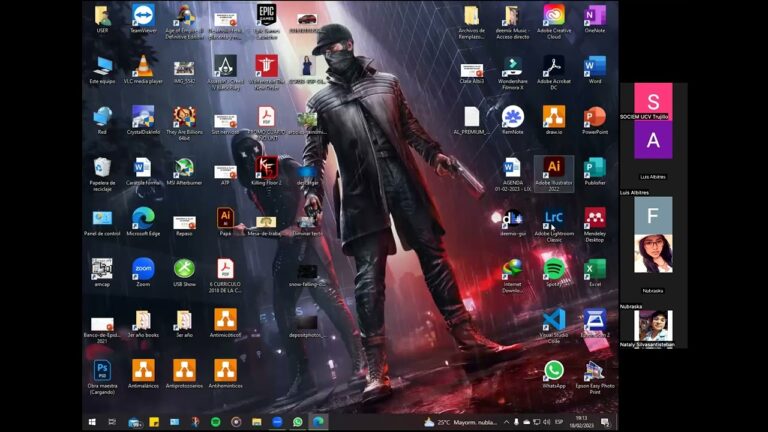Open Microsoft Edge desktop shortcut
This screenshot has width=768, height=432.
[143, 221]
